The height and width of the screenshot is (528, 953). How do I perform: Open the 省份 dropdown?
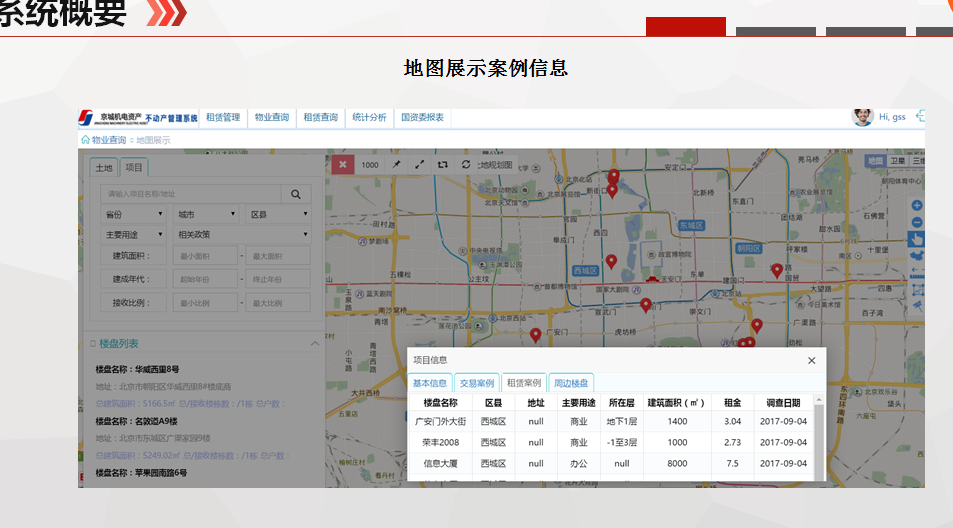(132, 214)
